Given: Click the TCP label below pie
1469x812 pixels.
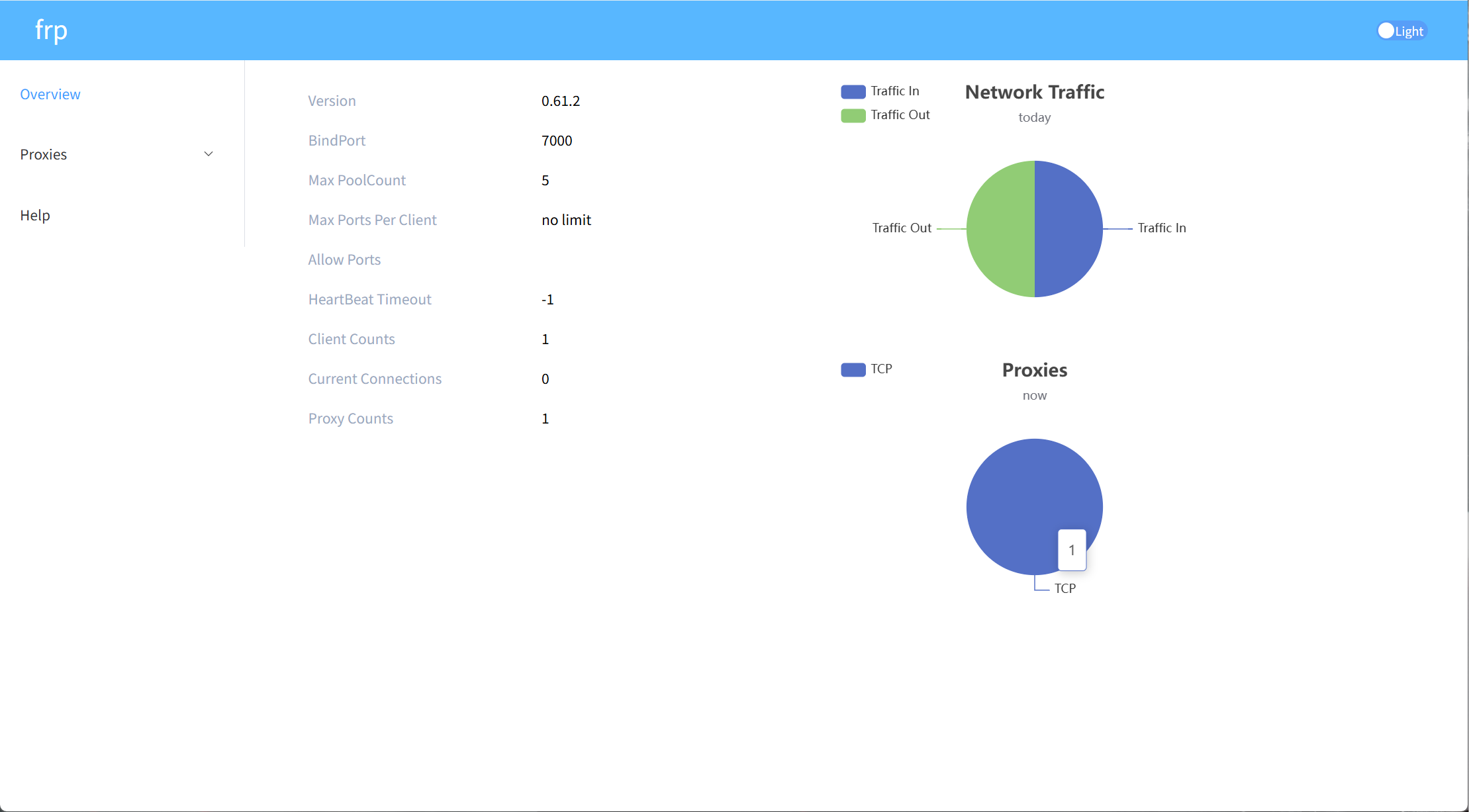Looking at the screenshot, I should click(1065, 588).
